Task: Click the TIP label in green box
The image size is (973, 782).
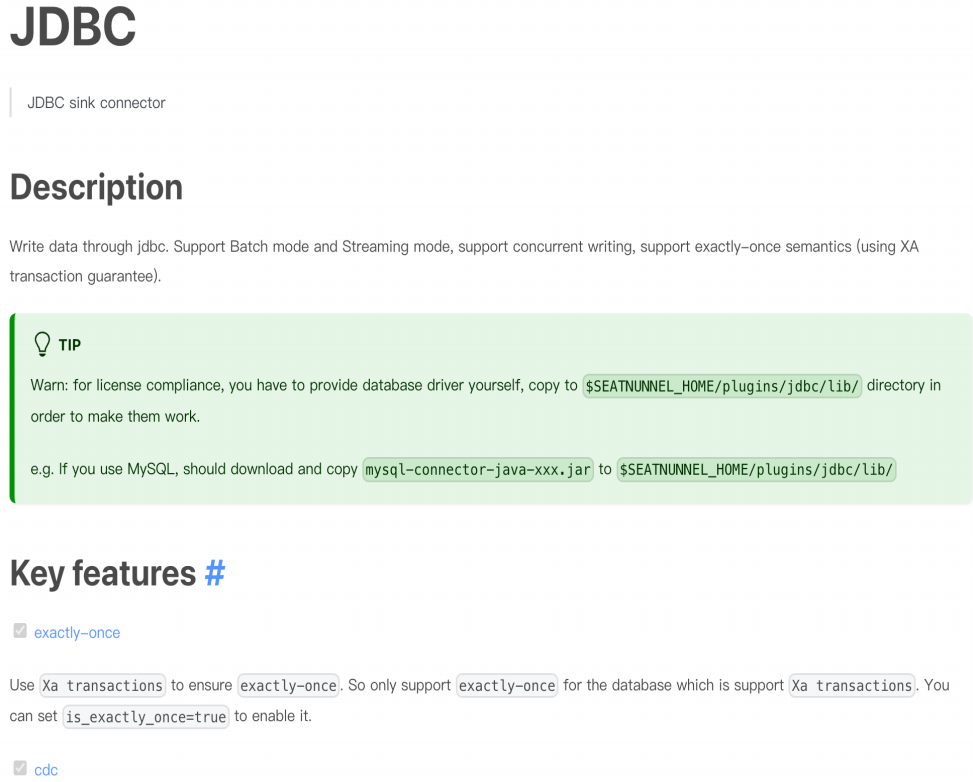Action: 70,345
